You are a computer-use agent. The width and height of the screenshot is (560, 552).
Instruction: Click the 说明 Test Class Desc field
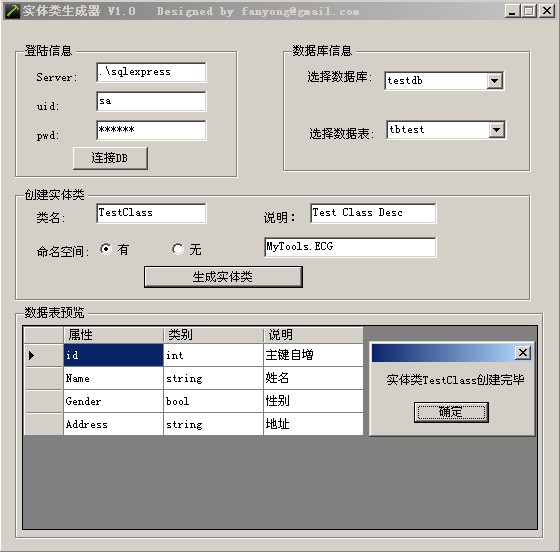point(373,214)
